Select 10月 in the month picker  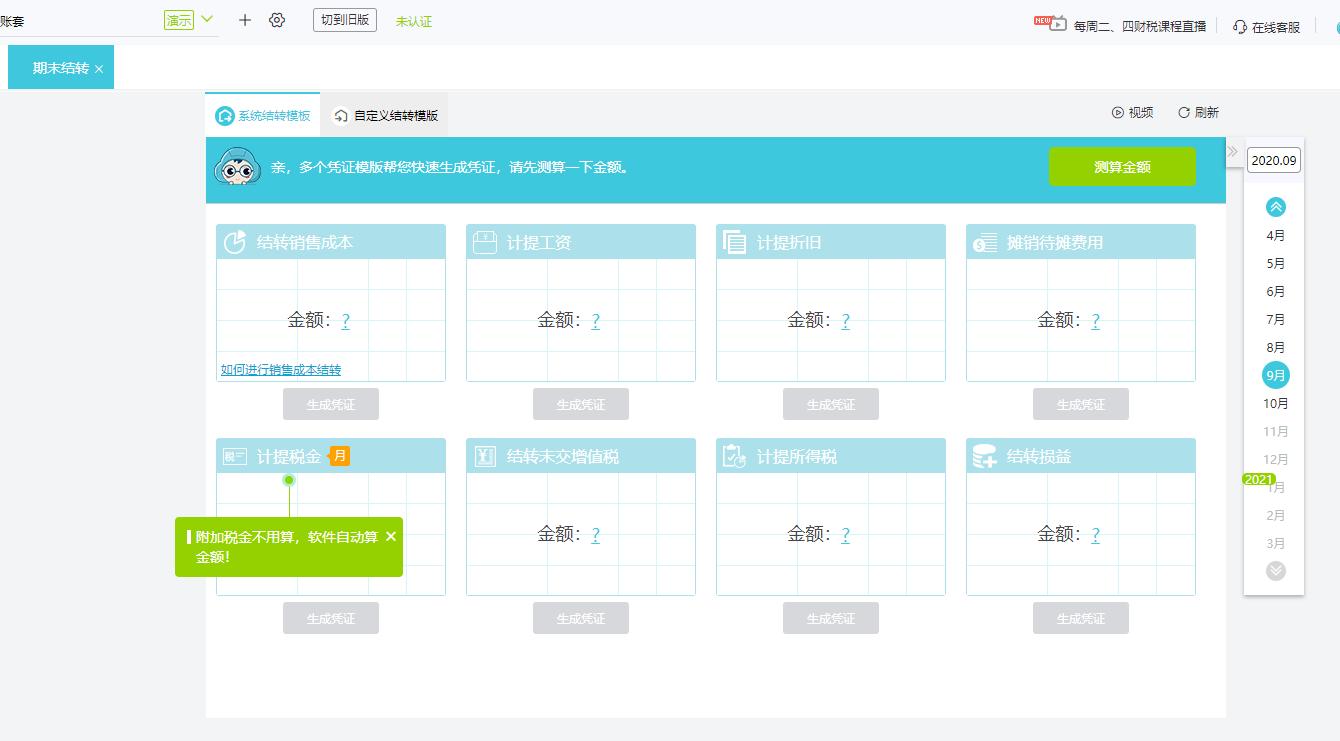pos(1274,403)
